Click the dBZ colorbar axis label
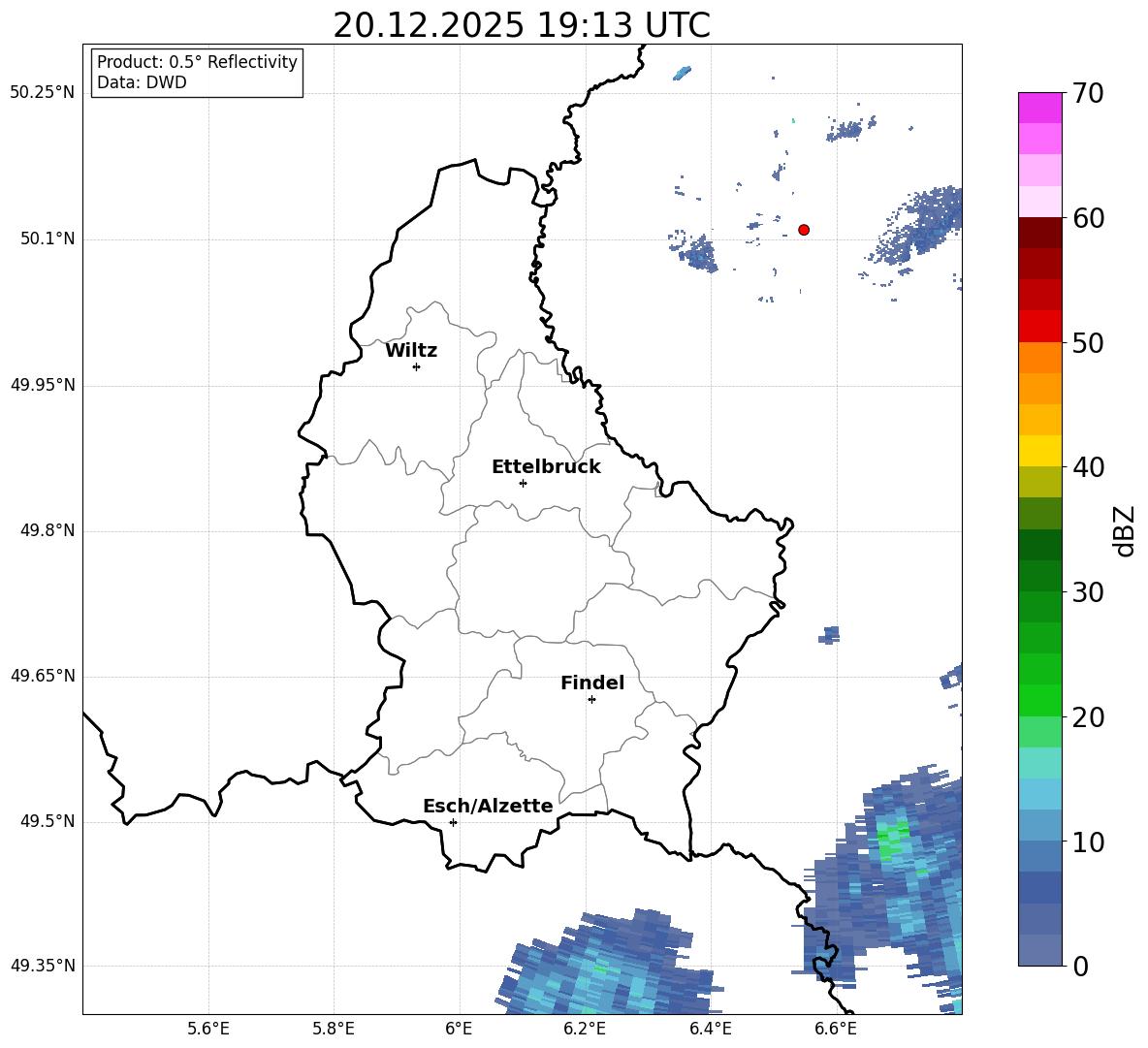This screenshot has height=1048, width=1148. [x=1124, y=530]
